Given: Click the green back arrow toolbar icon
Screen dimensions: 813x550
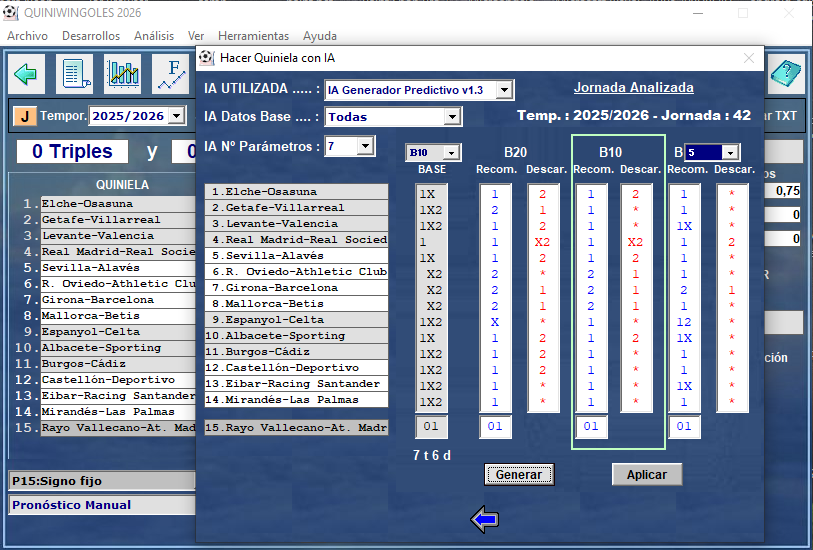Looking at the screenshot, I should 26,74.
